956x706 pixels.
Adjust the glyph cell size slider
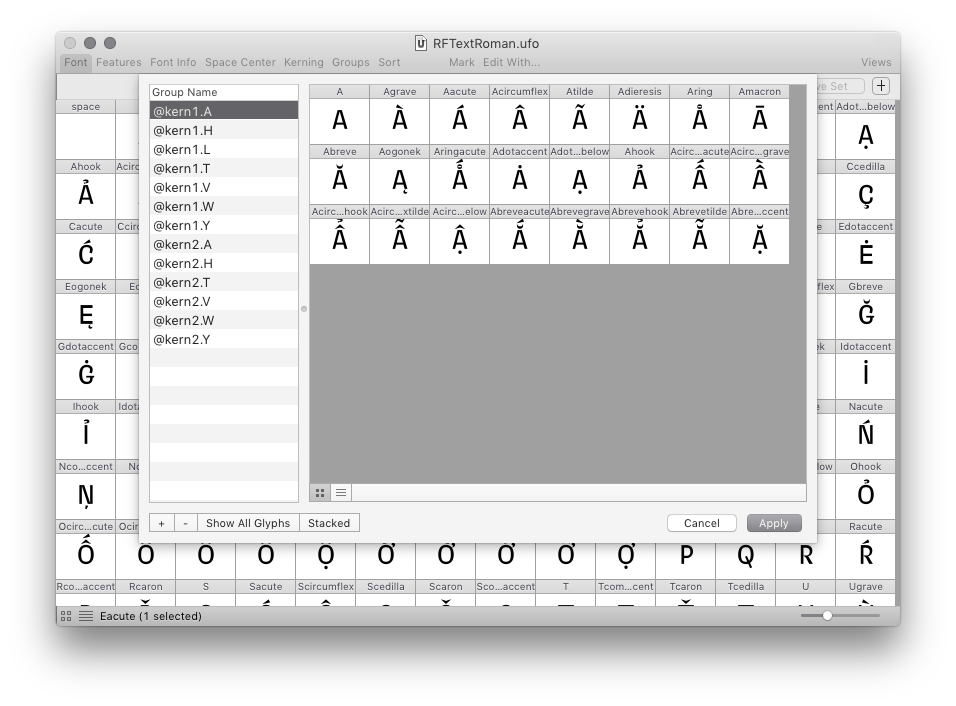pyautogui.click(x=827, y=616)
